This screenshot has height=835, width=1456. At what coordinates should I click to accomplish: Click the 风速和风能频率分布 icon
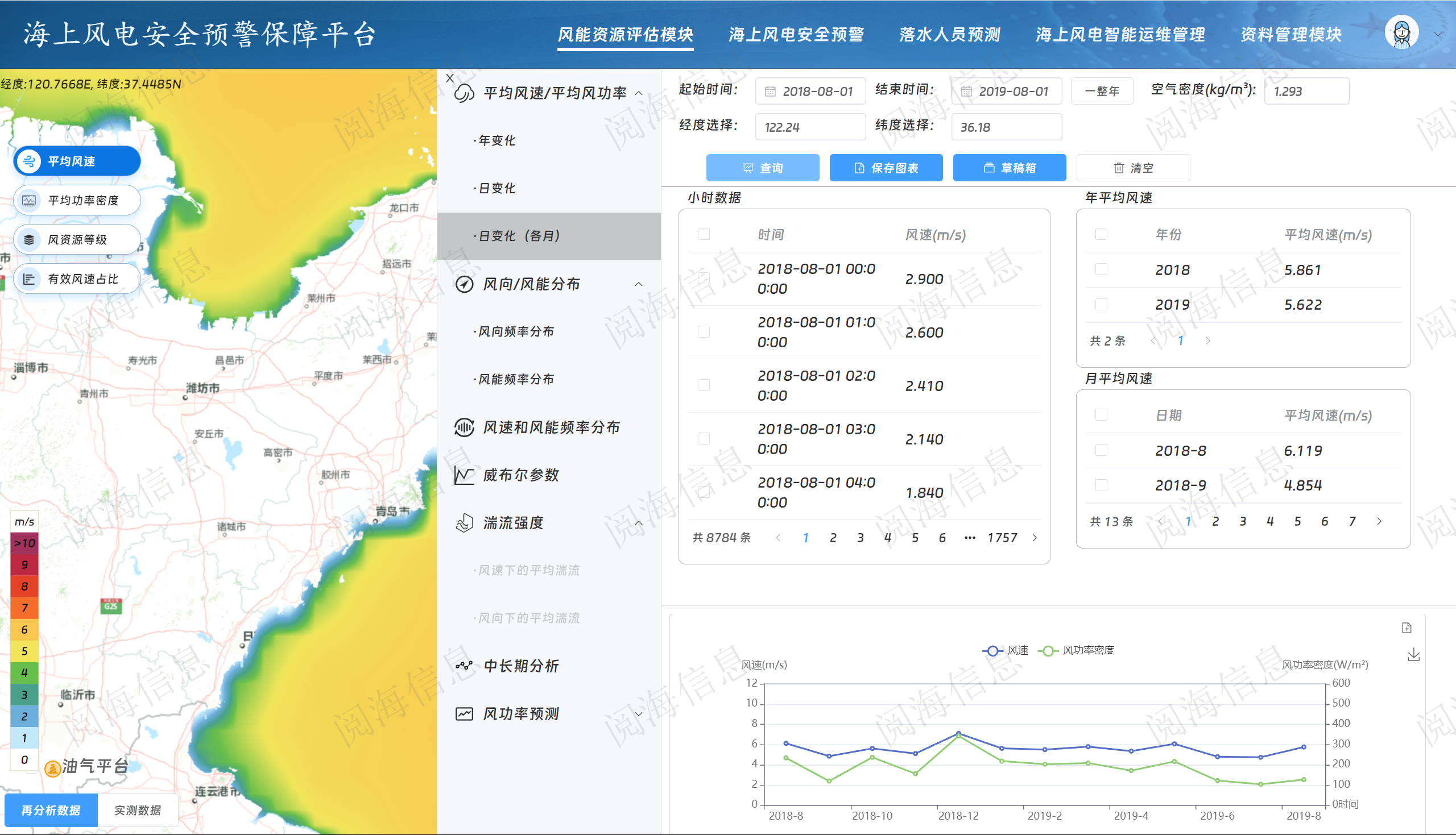pyautogui.click(x=464, y=427)
